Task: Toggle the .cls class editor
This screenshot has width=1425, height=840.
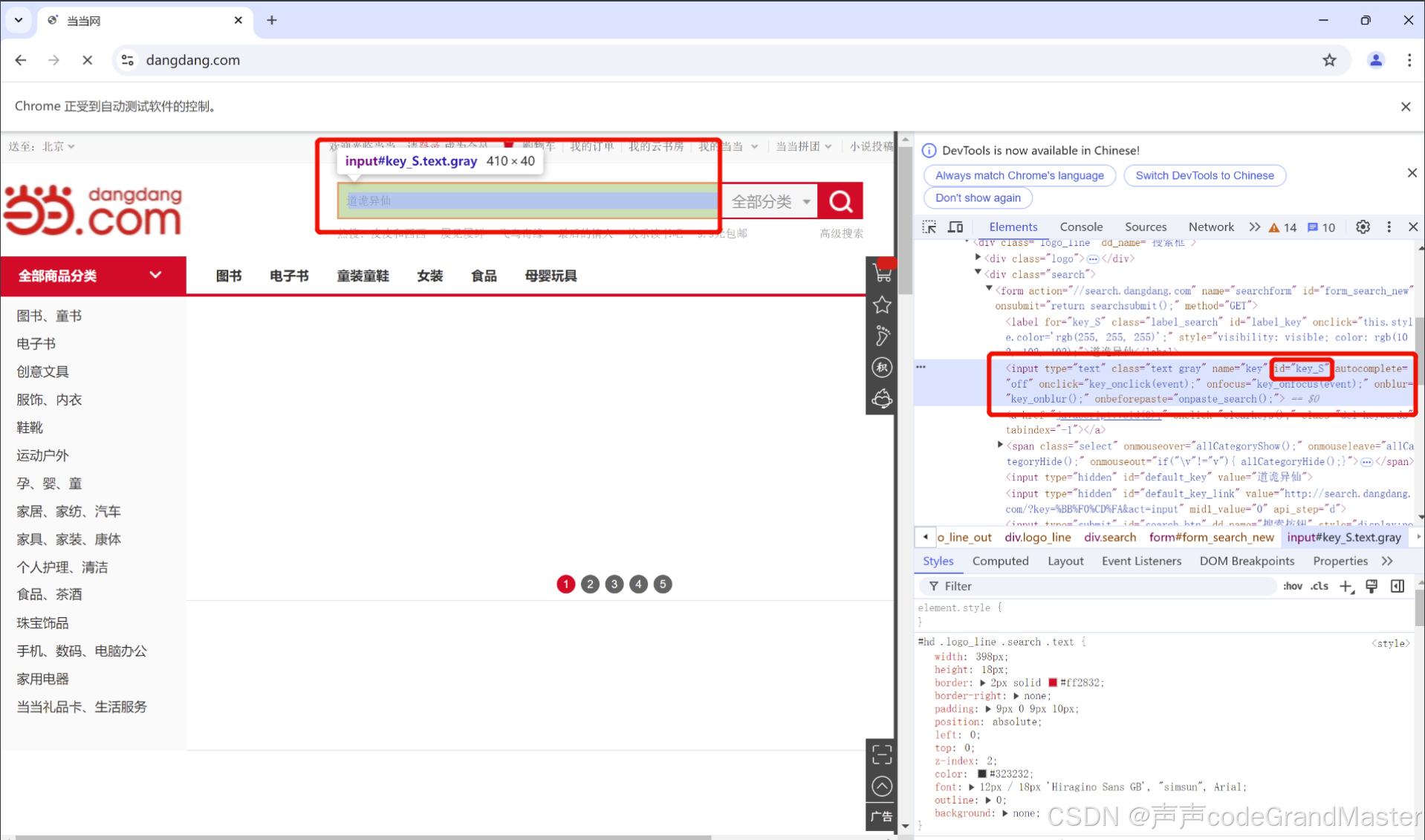Action: 1319,586
